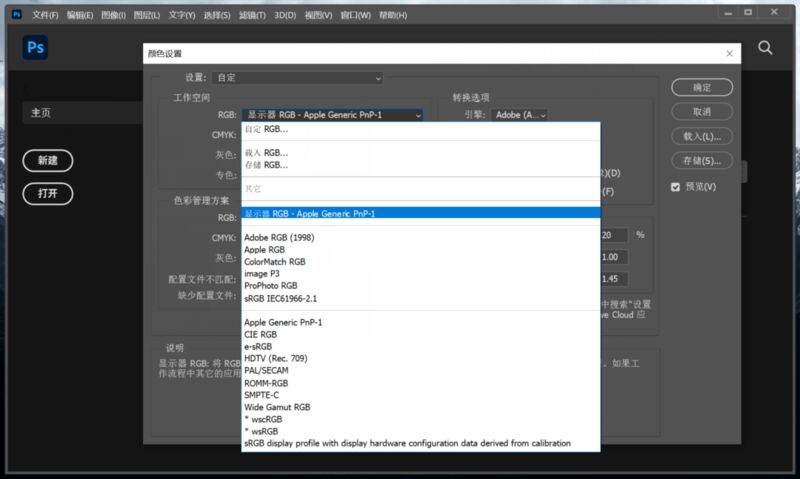The image size is (800, 479).
Task: Open the 视图(V) menu
Action: click(318, 15)
